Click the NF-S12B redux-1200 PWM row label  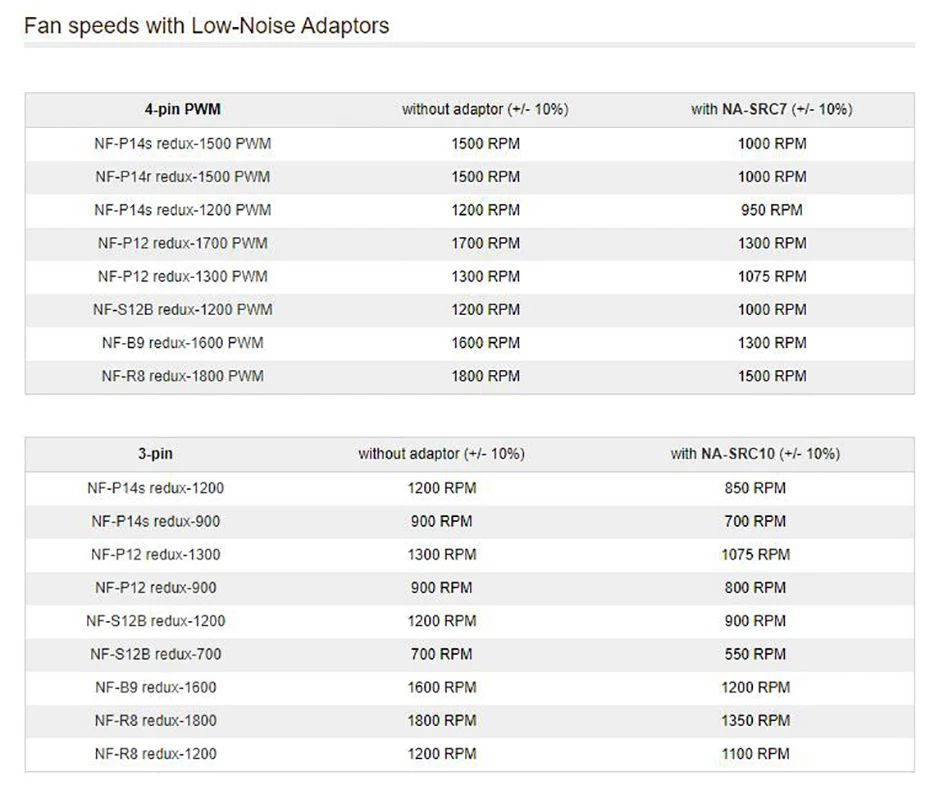[183, 310]
